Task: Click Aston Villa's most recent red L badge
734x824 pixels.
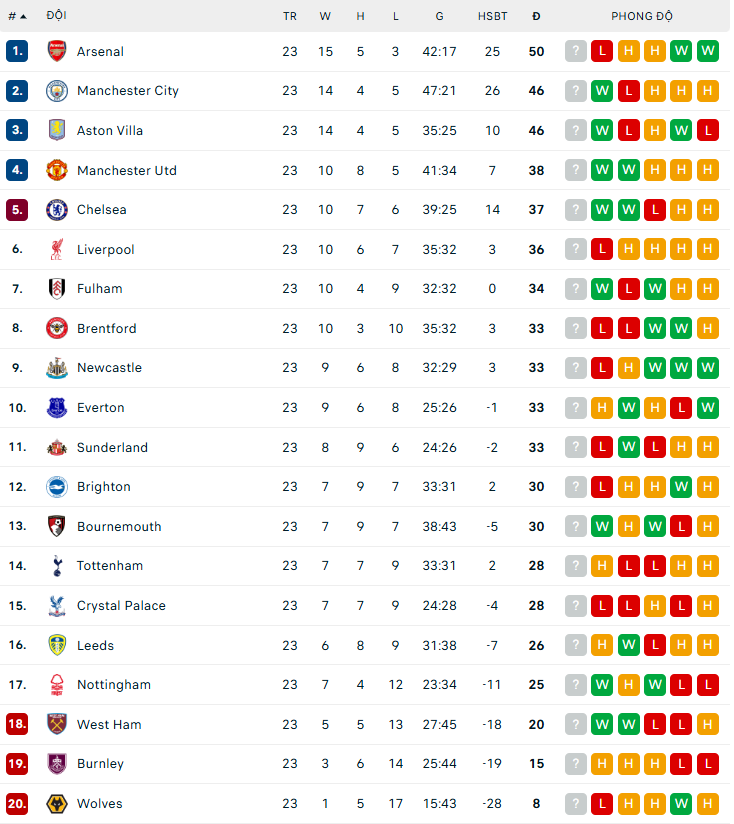Action: tap(708, 130)
